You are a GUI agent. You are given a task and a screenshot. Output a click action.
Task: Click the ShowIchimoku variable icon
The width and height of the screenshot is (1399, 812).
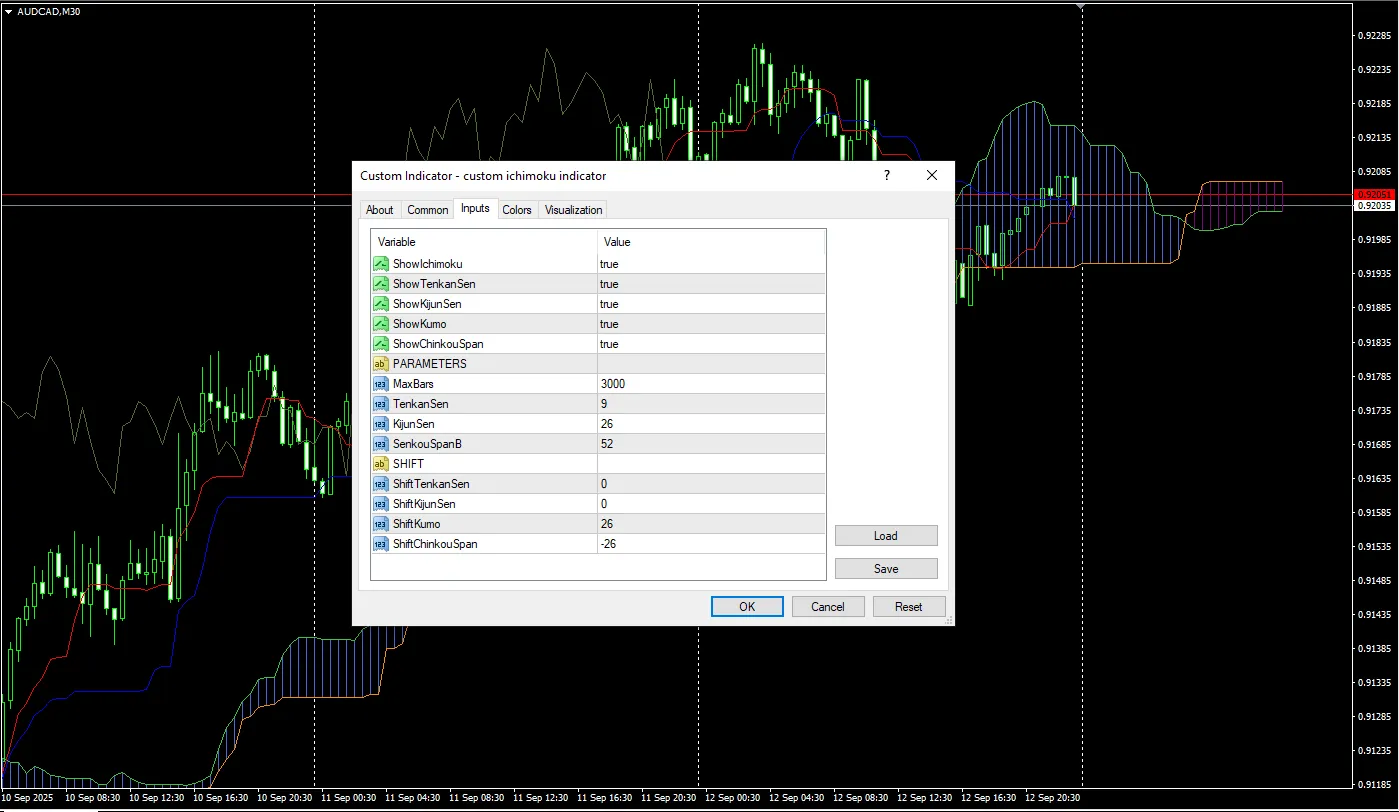point(380,264)
